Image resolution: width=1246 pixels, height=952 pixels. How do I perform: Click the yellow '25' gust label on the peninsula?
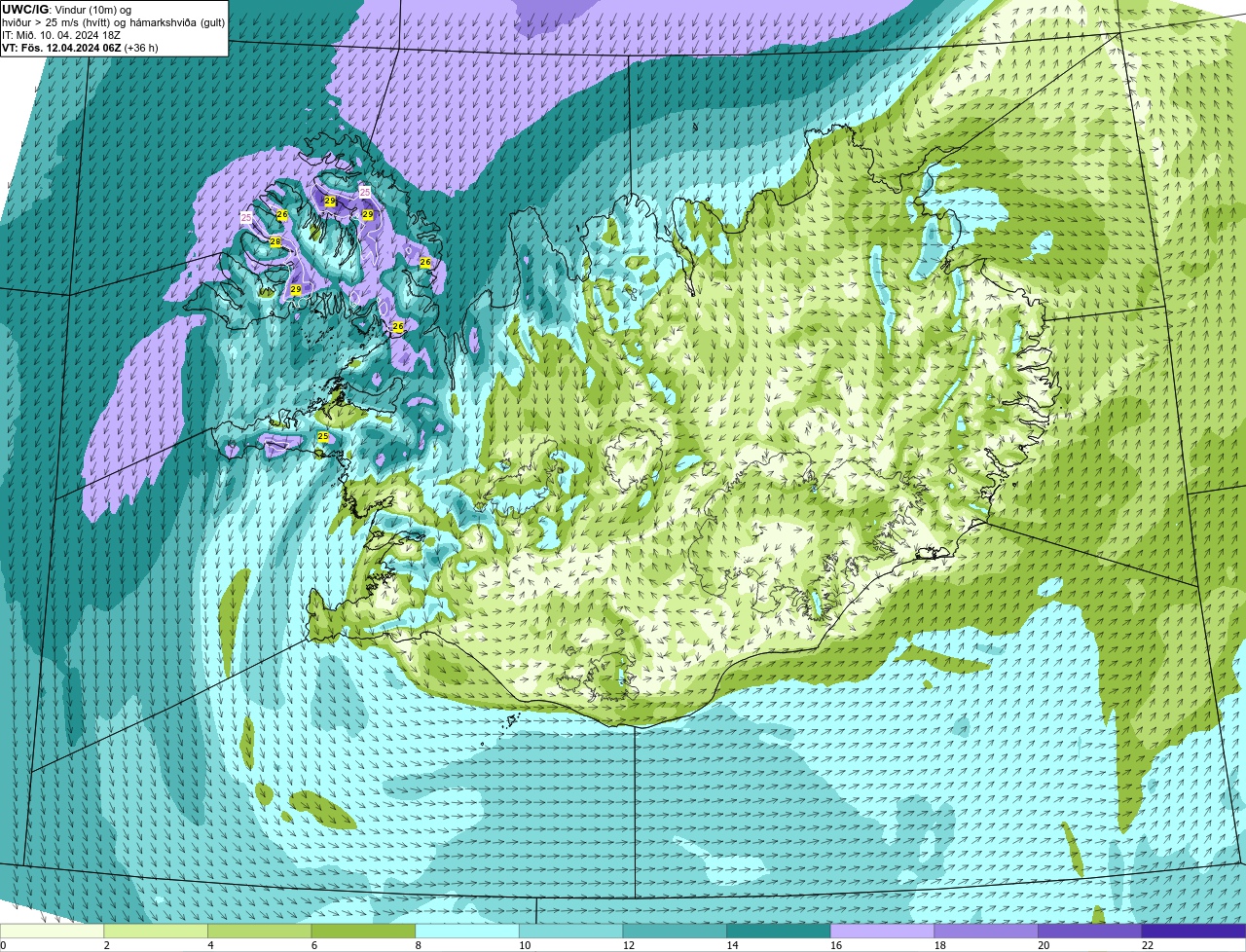tap(323, 437)
